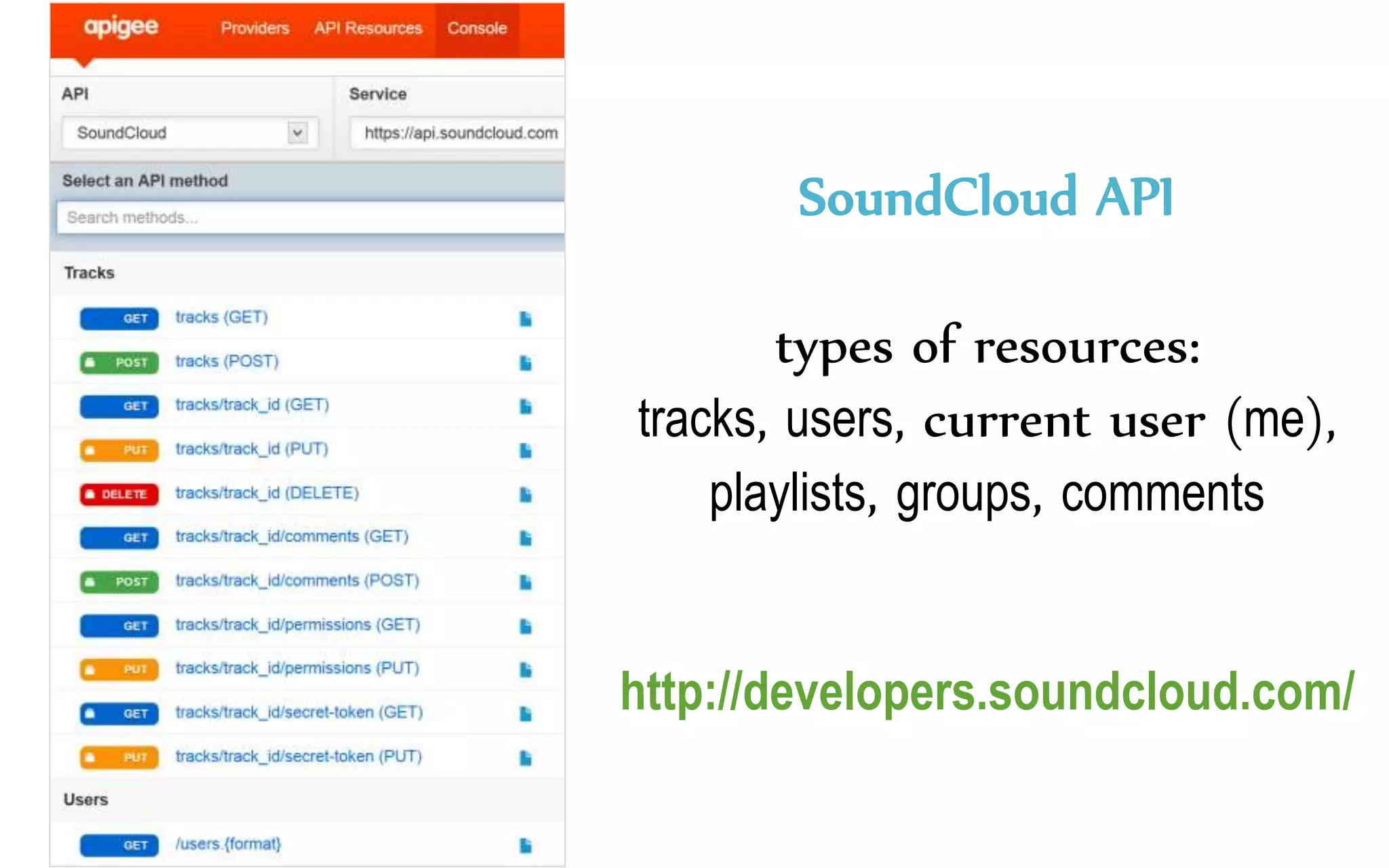The image size is (1389, 868).
Task: Click the orange PUT badge for tracks/track_id
Action: 119,450
